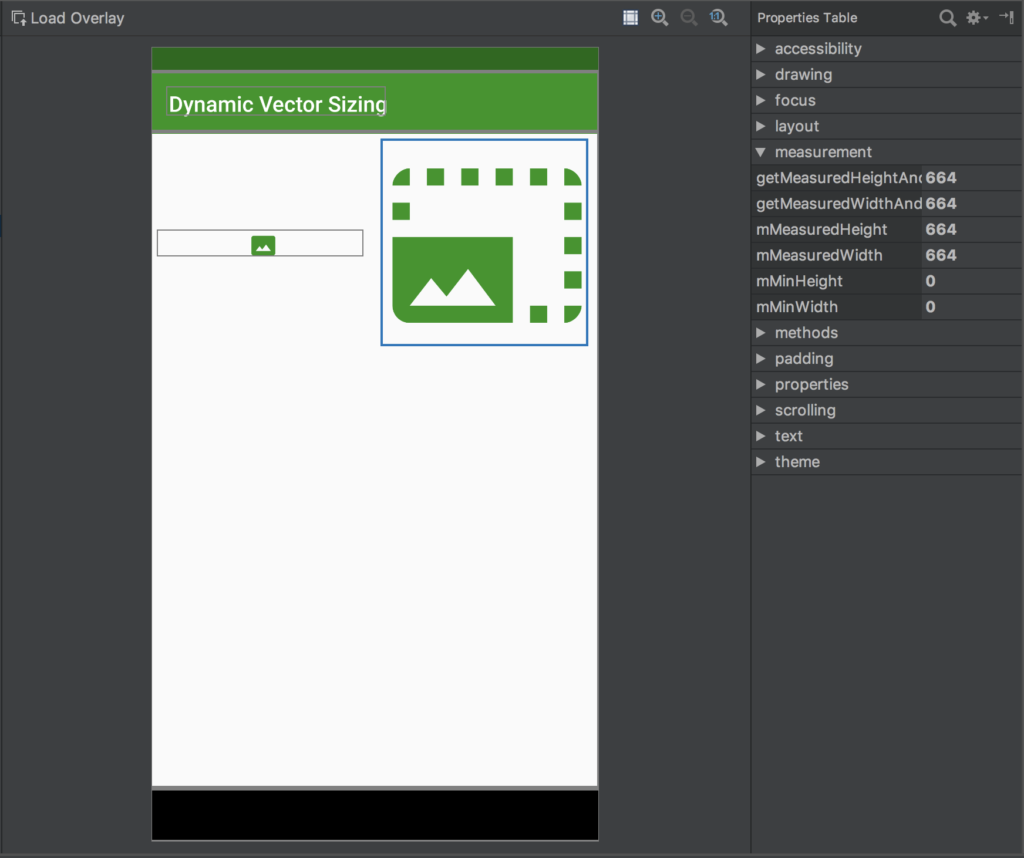Open the Properties Table search icon
Image resolution: width=1024 pixels, height=858 pixels.
948,17
